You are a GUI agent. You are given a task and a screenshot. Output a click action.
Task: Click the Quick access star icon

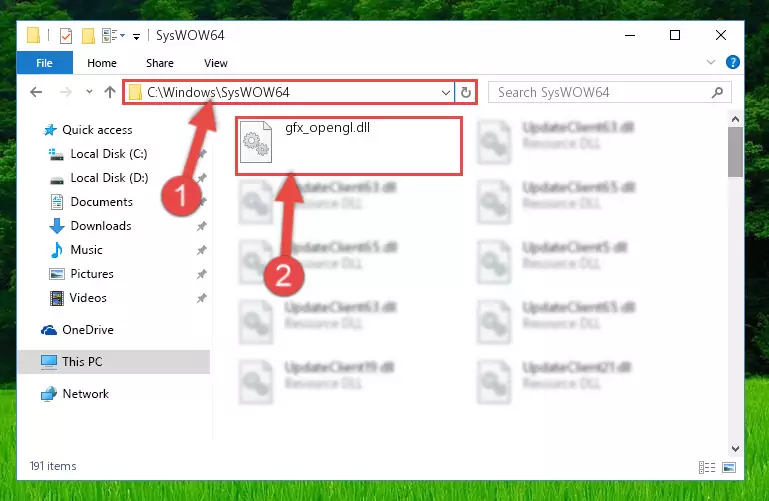click(50, 130)
